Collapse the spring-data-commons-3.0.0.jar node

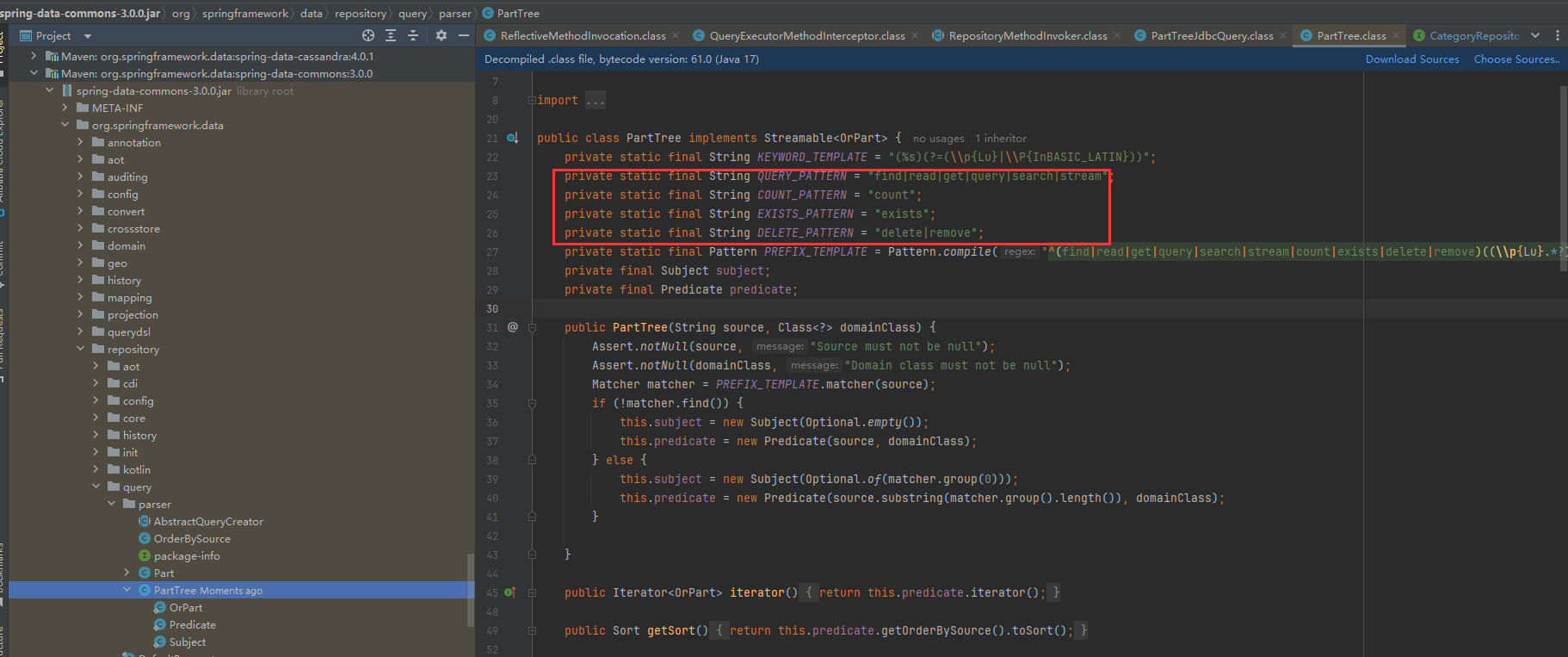(x=49, y=90)
